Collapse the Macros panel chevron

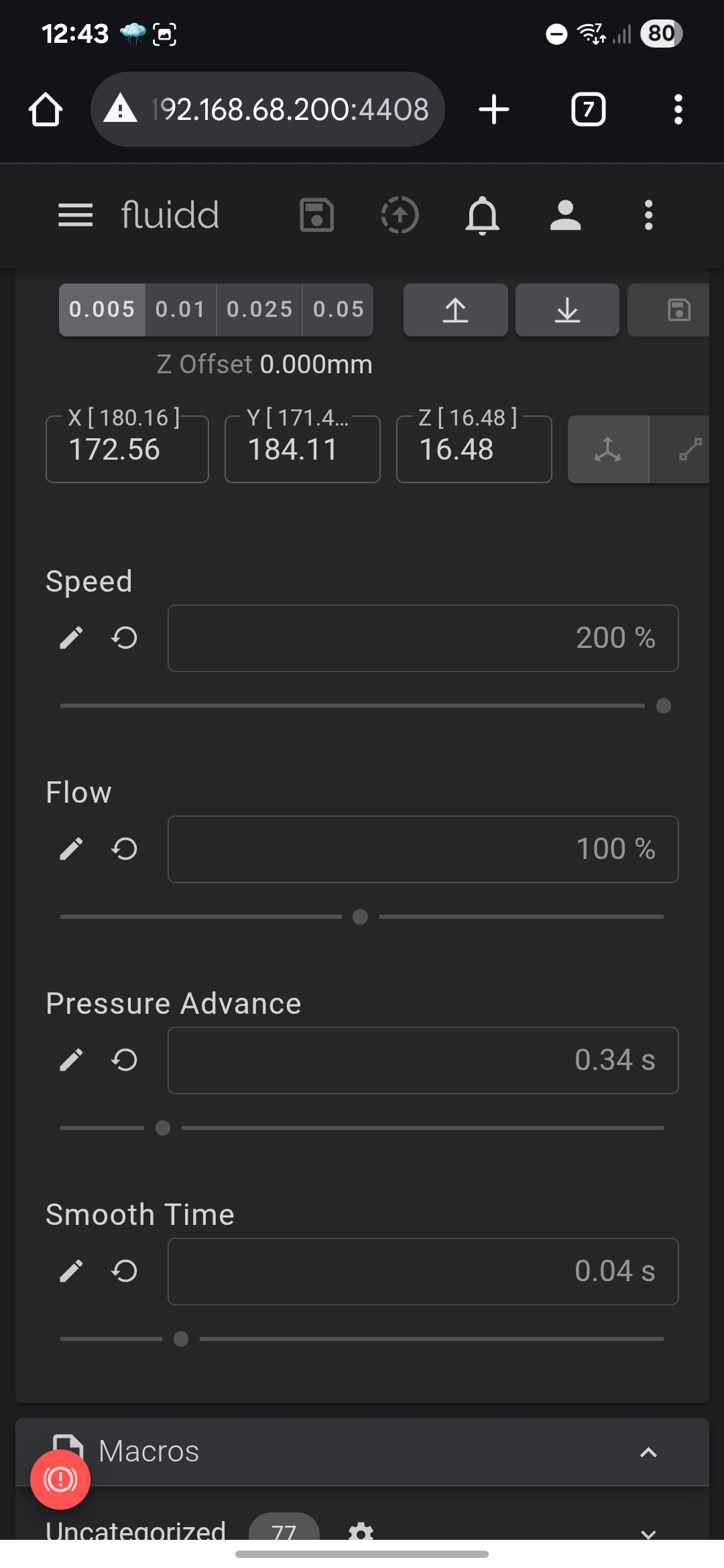click(x=648, y=1452)
